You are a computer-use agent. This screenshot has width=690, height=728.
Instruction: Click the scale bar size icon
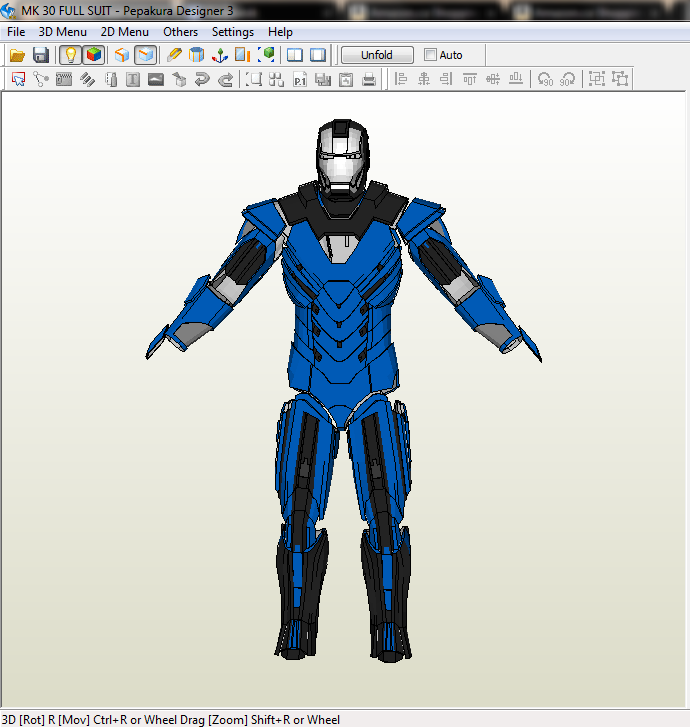click(x=242, y=55)
